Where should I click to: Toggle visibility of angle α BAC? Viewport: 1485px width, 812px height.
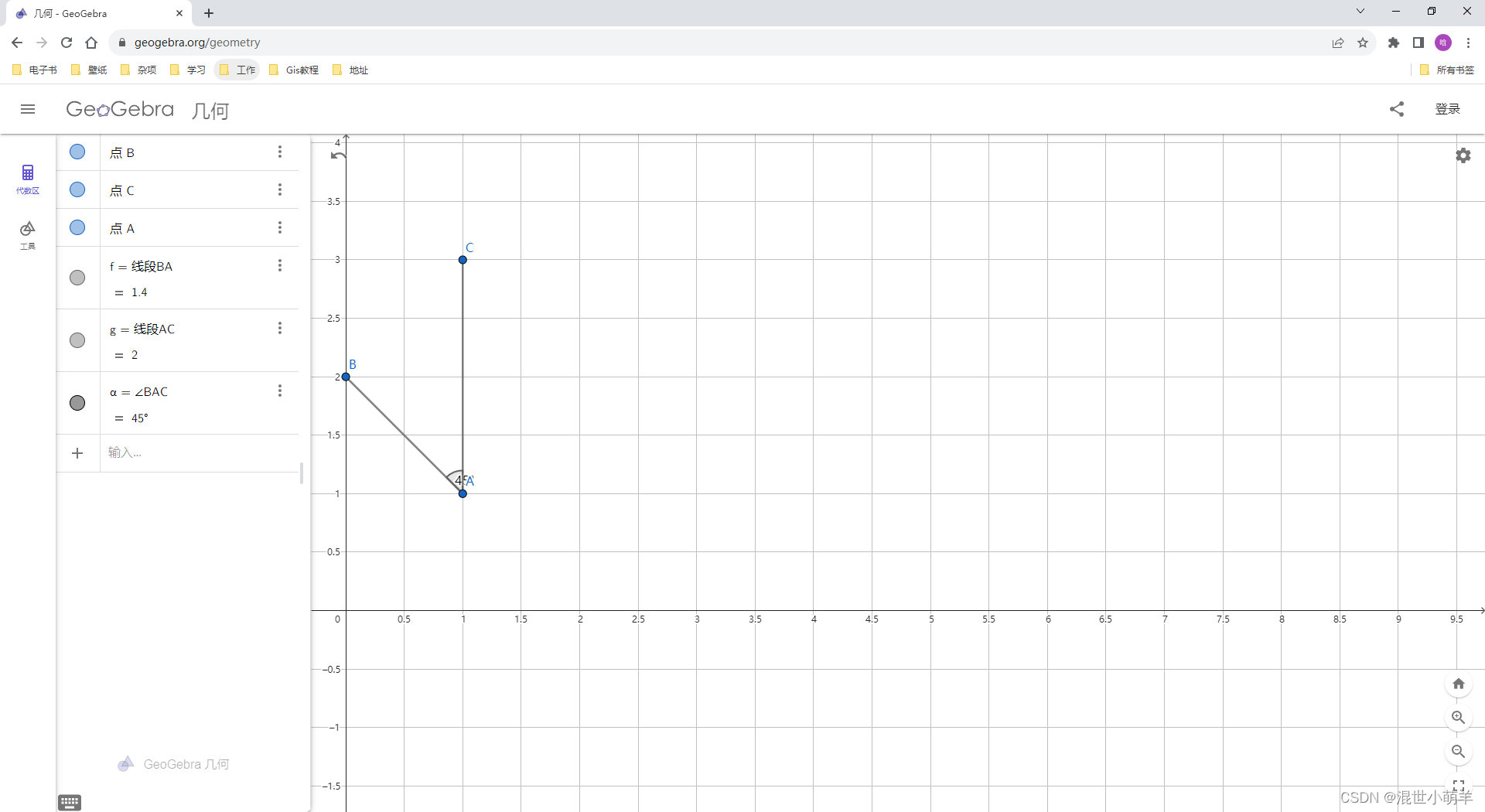click(77, 403)
